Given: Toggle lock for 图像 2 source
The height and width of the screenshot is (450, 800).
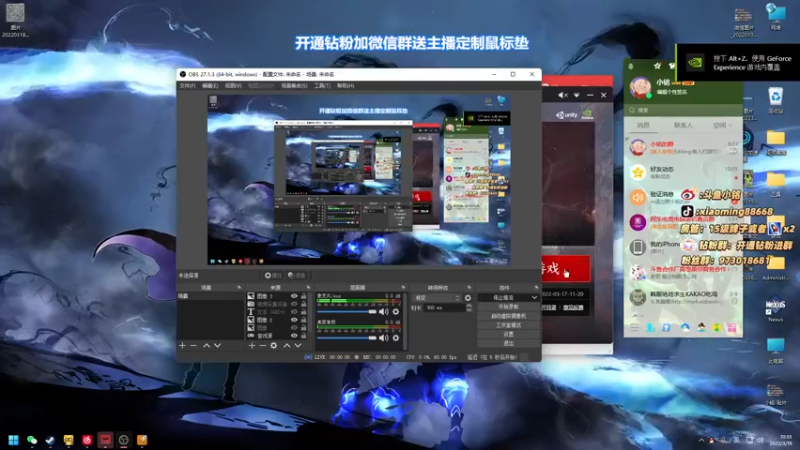Looking at the screenshot, I should (x=304, y=320).
